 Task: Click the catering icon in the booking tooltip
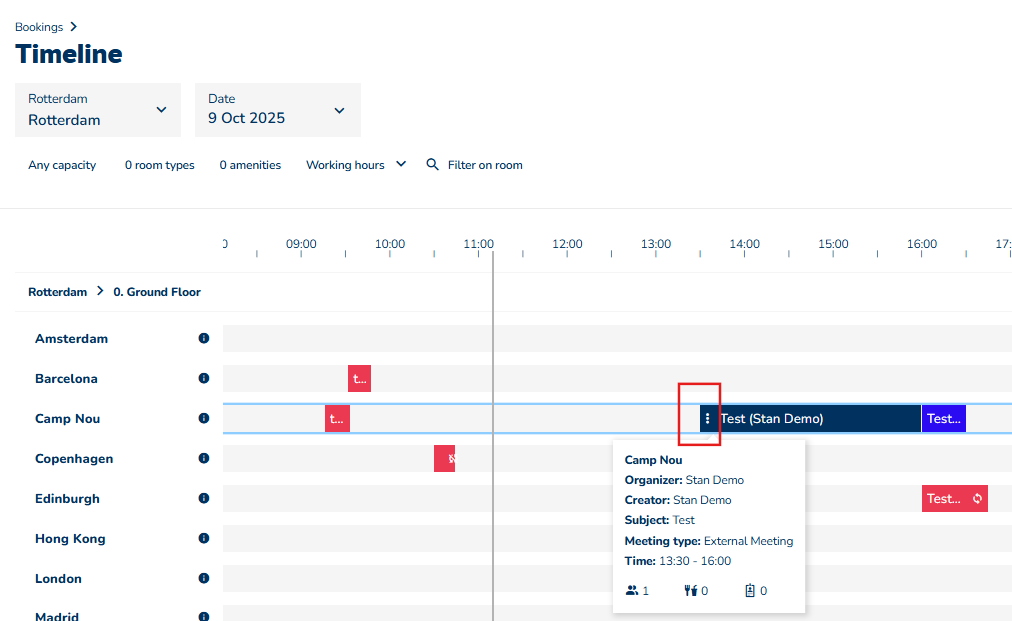tap(690, 591)
